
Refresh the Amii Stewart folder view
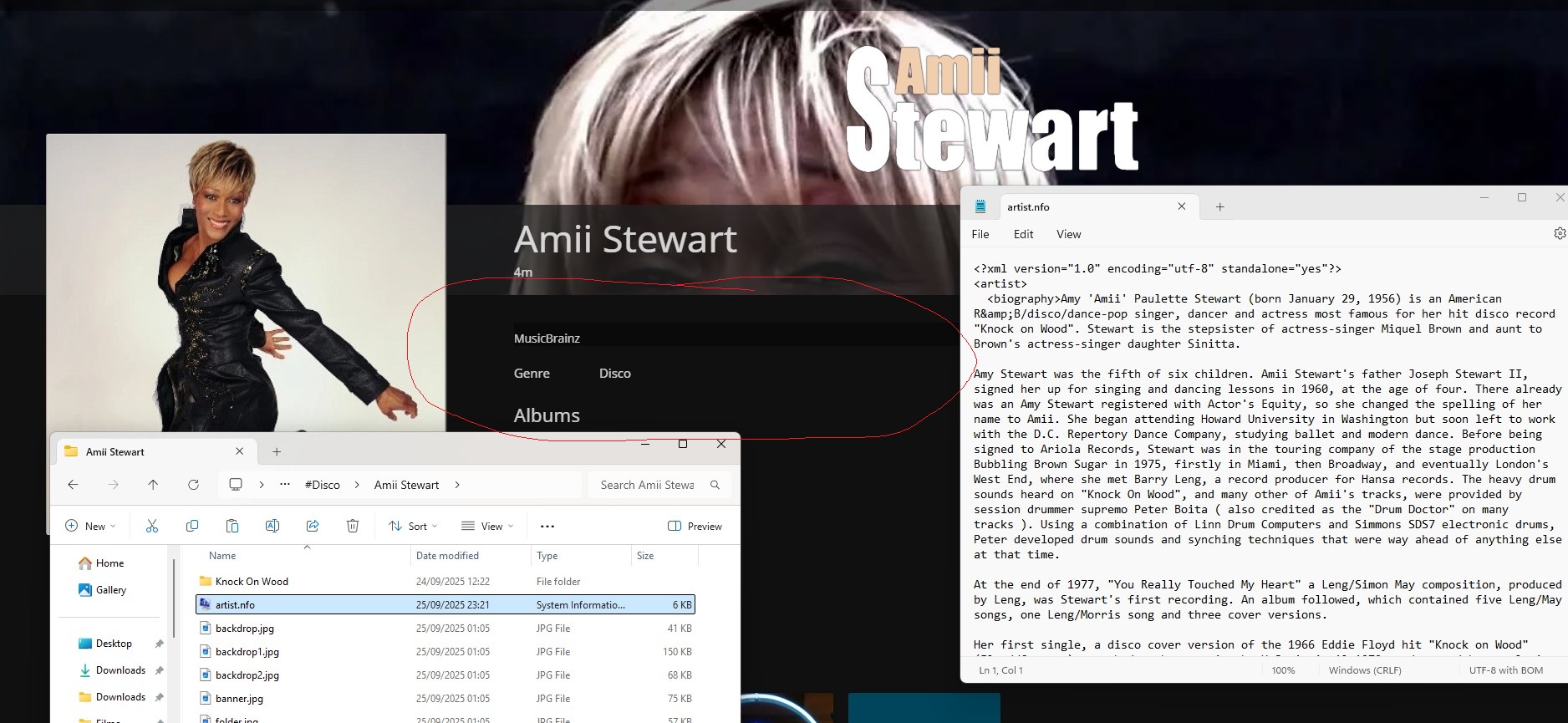[x=193, y=485]
